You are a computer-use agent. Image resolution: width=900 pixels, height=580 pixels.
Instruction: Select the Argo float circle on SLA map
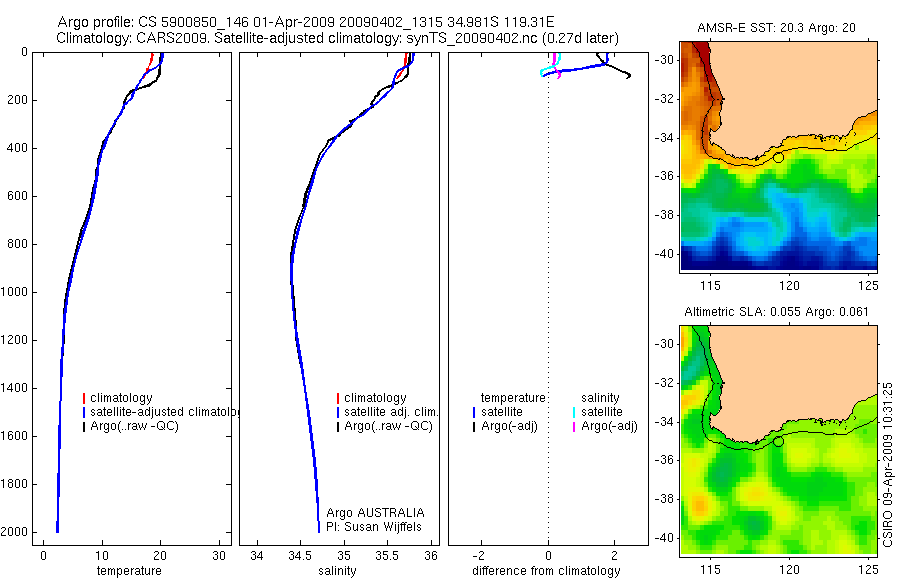pyautogui.click(x=778, y=442)
